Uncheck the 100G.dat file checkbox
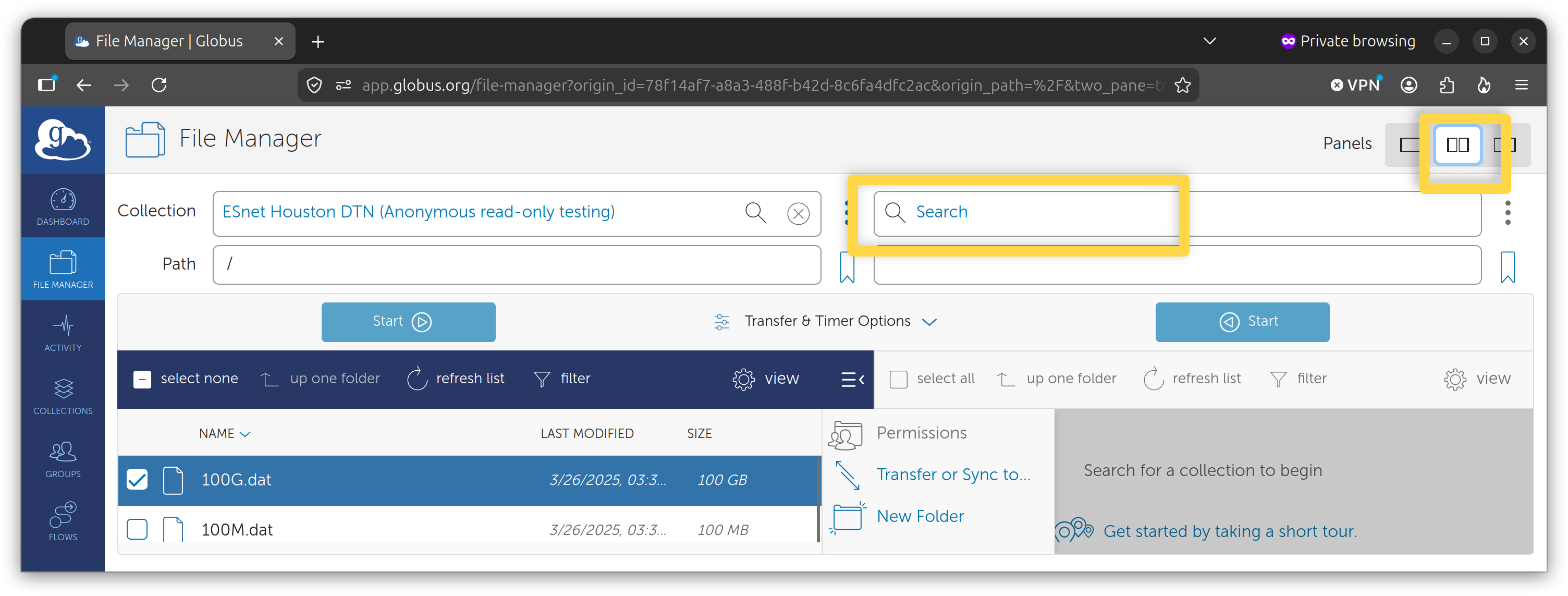 pyautogui.click(x=137, y=480)
